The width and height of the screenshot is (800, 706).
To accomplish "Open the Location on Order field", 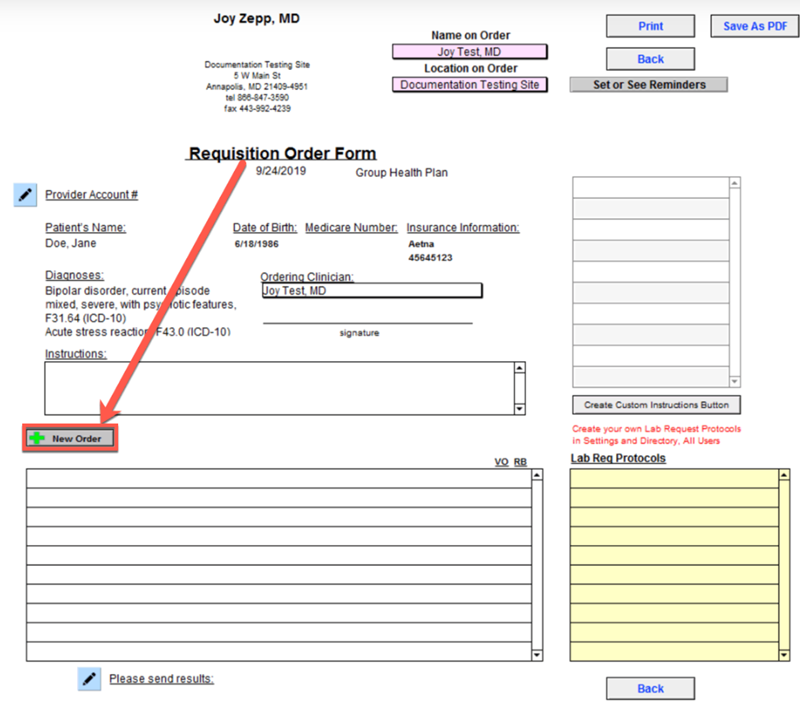I will tap(469, 85).
